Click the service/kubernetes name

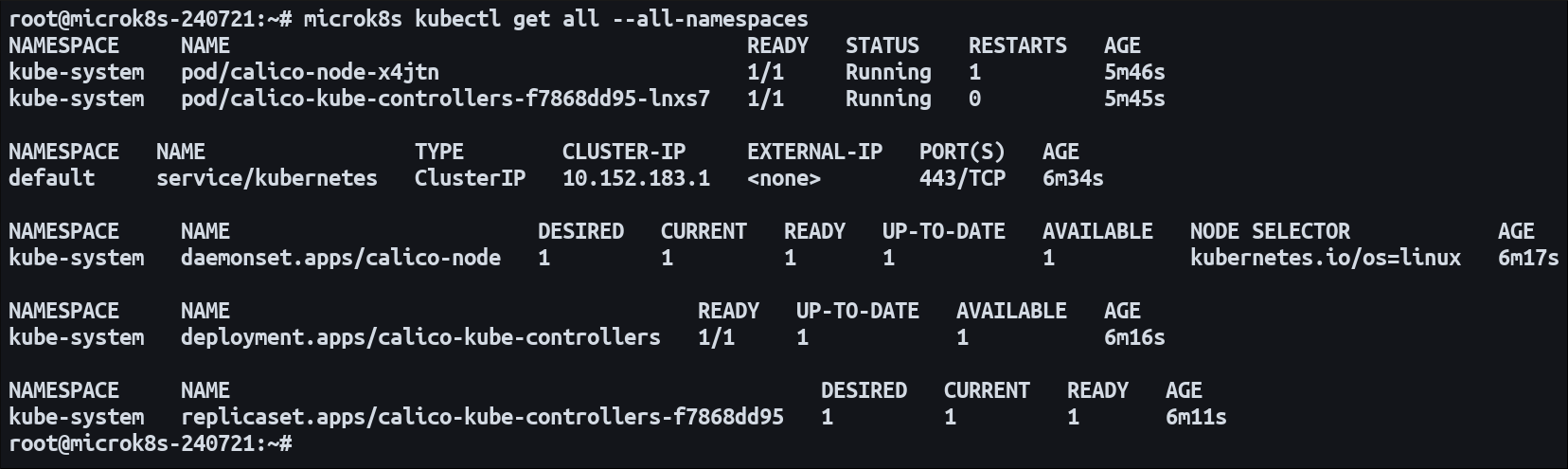coord(266,178)
